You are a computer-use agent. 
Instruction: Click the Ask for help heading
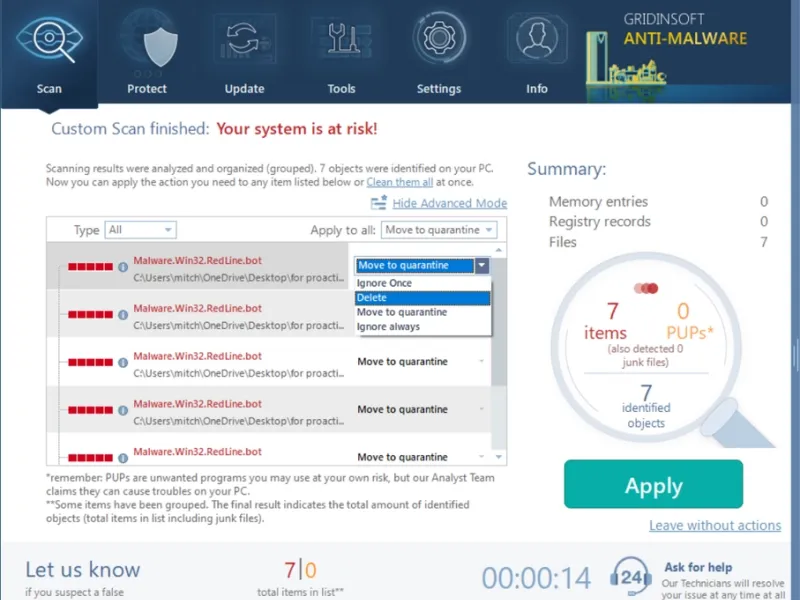(x=698, y=567)
